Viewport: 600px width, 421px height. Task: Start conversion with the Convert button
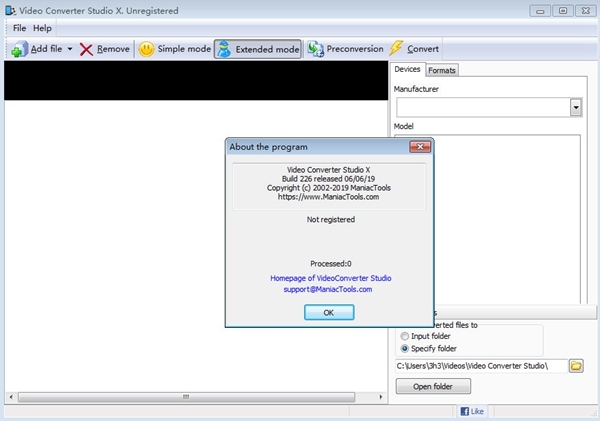coord(414,49)
